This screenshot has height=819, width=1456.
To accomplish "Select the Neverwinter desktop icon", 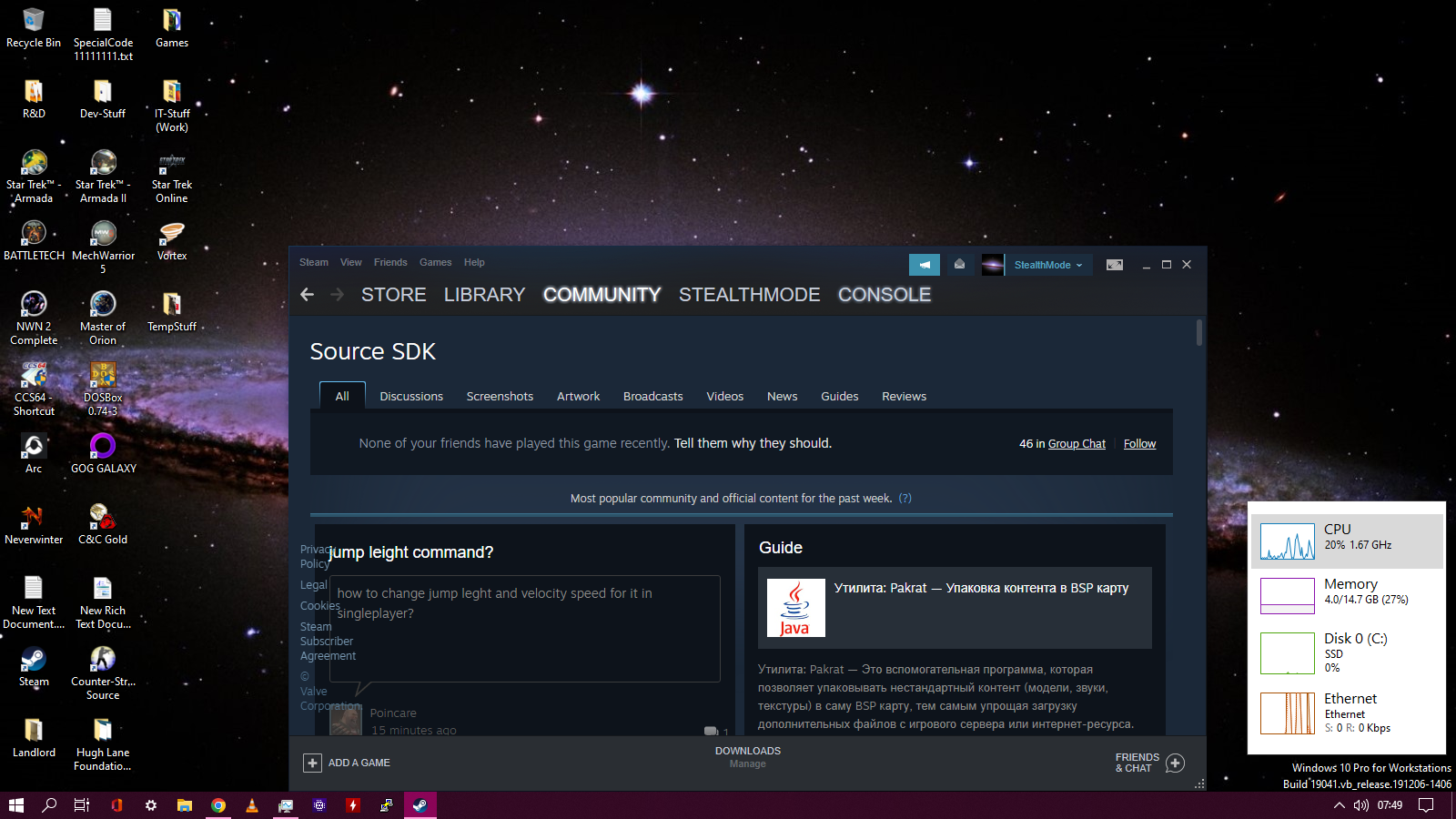I will click(x=34, y=525).
